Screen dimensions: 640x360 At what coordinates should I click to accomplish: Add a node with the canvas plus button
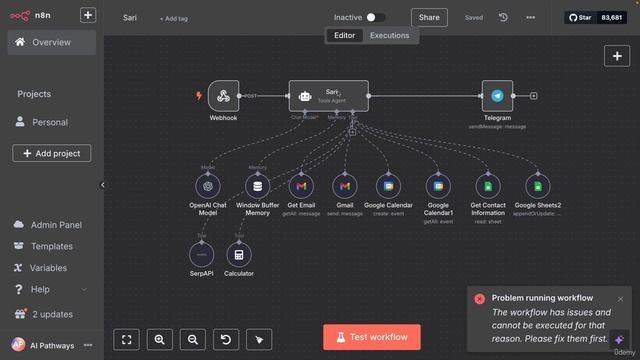coord(617,56)
